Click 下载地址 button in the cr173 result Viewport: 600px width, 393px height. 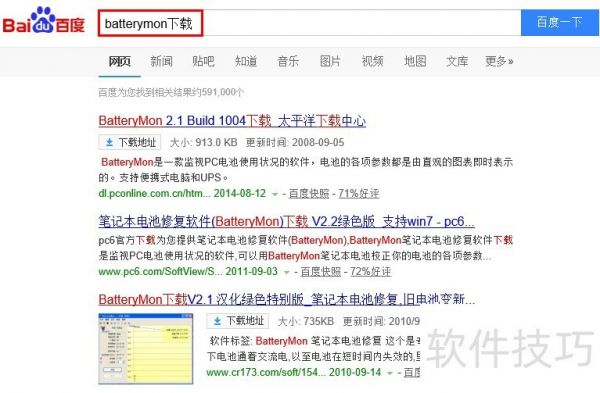coord(238,321)
